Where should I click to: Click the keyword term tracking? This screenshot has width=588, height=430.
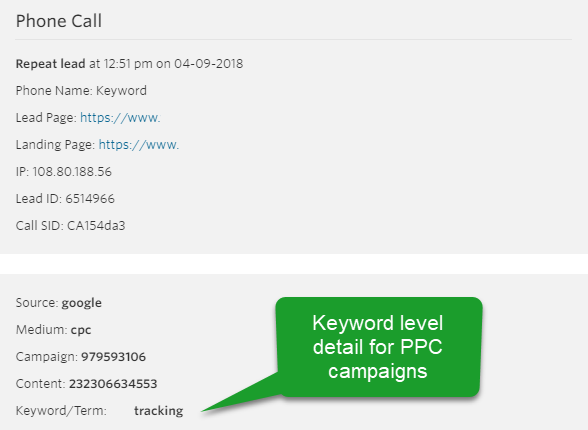pos(159,411)
